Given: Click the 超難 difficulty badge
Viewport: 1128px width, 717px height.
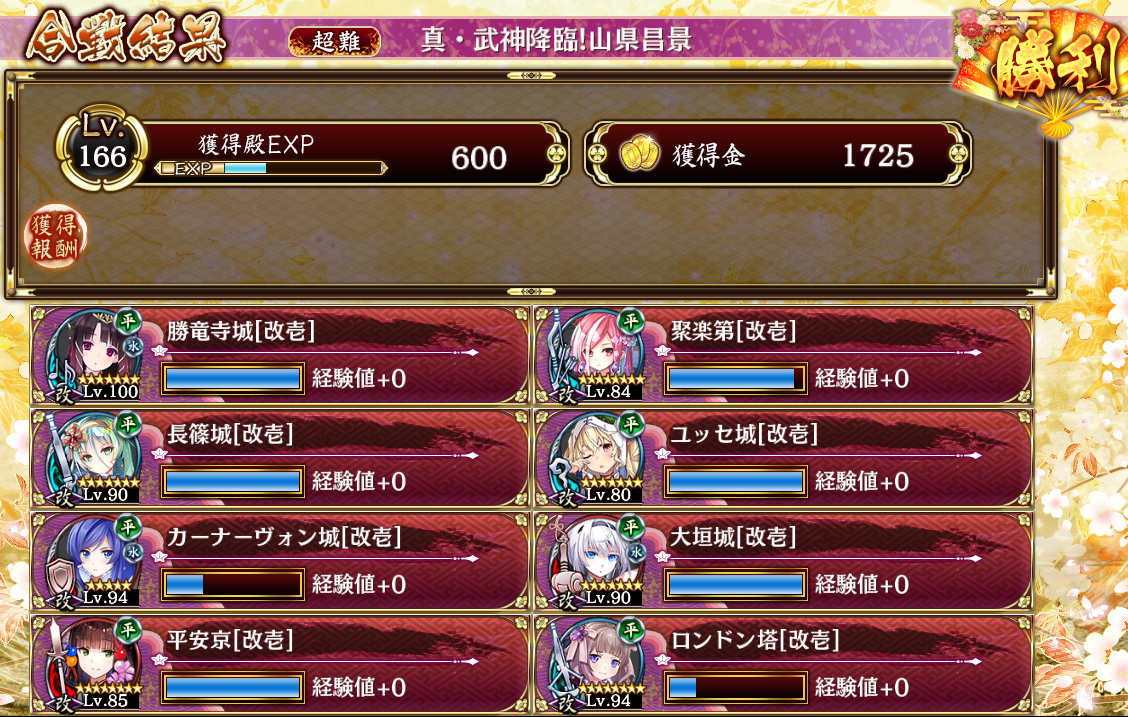Looking at the screenshot, I should pyautogui.click(x=335, y=41).
